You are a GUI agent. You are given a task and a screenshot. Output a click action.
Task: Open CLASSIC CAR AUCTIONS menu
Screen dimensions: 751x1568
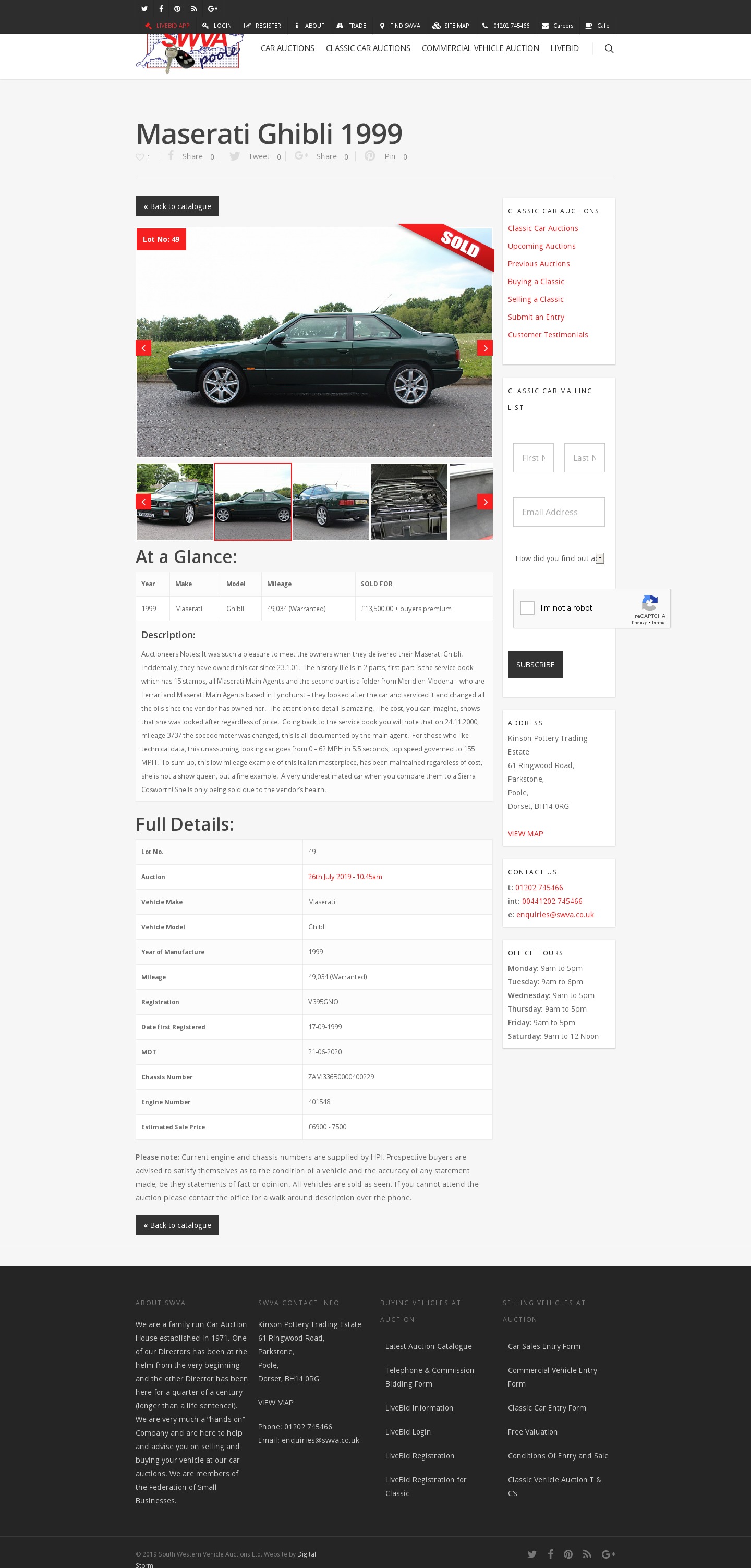pos(368,48)
